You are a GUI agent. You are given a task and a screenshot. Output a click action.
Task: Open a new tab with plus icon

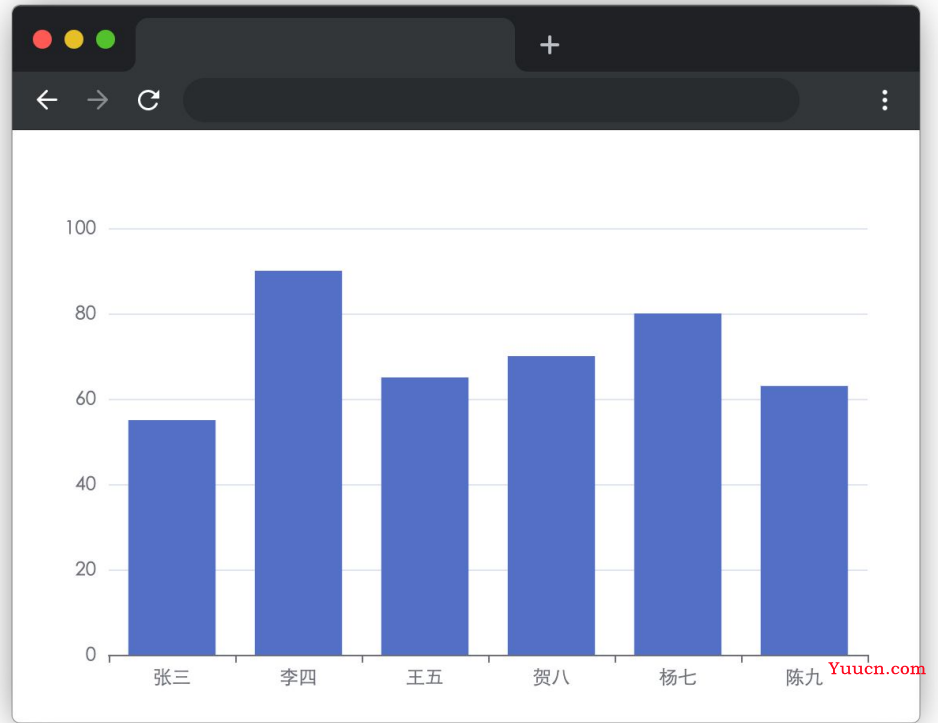coord(549,45)
